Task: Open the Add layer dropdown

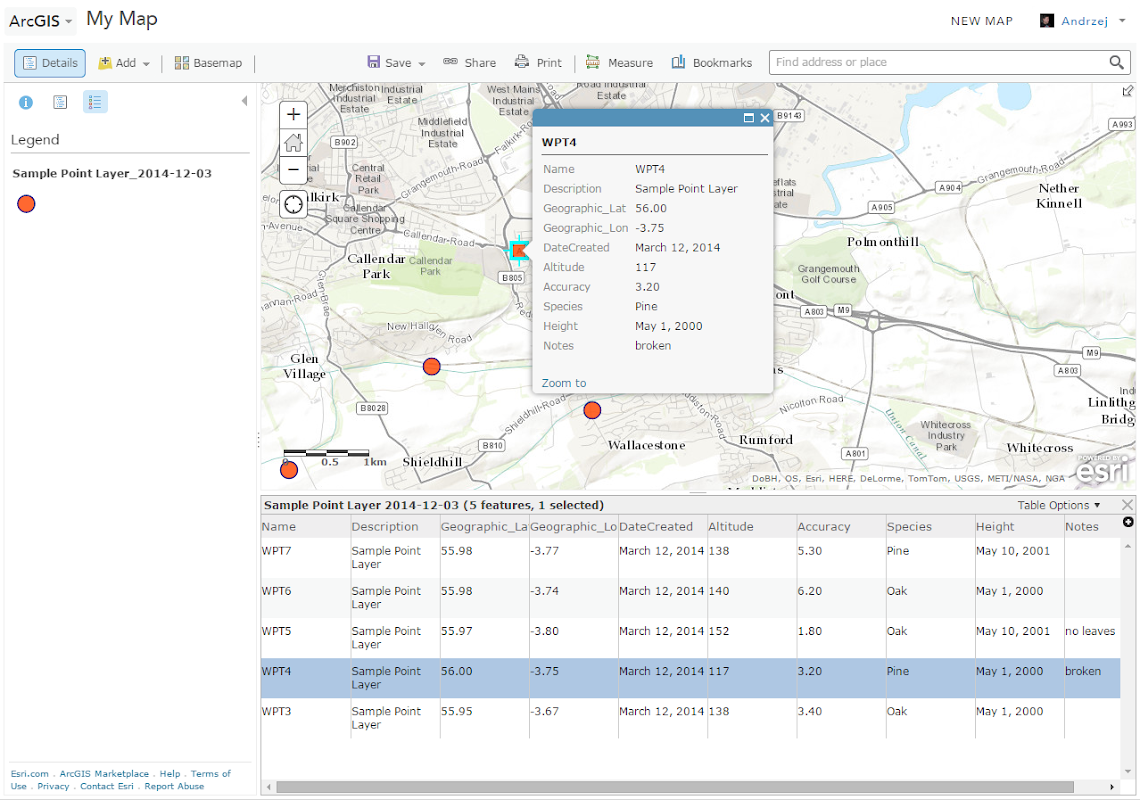Action: pos(125,63)
